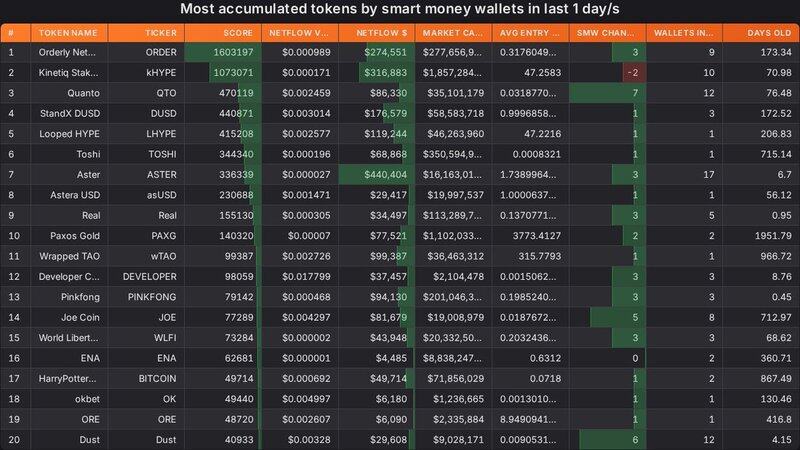800x450 pixels.
Task: Select the Looped HYPE token name
Action: pyautogui.click(x=69, y=134)
